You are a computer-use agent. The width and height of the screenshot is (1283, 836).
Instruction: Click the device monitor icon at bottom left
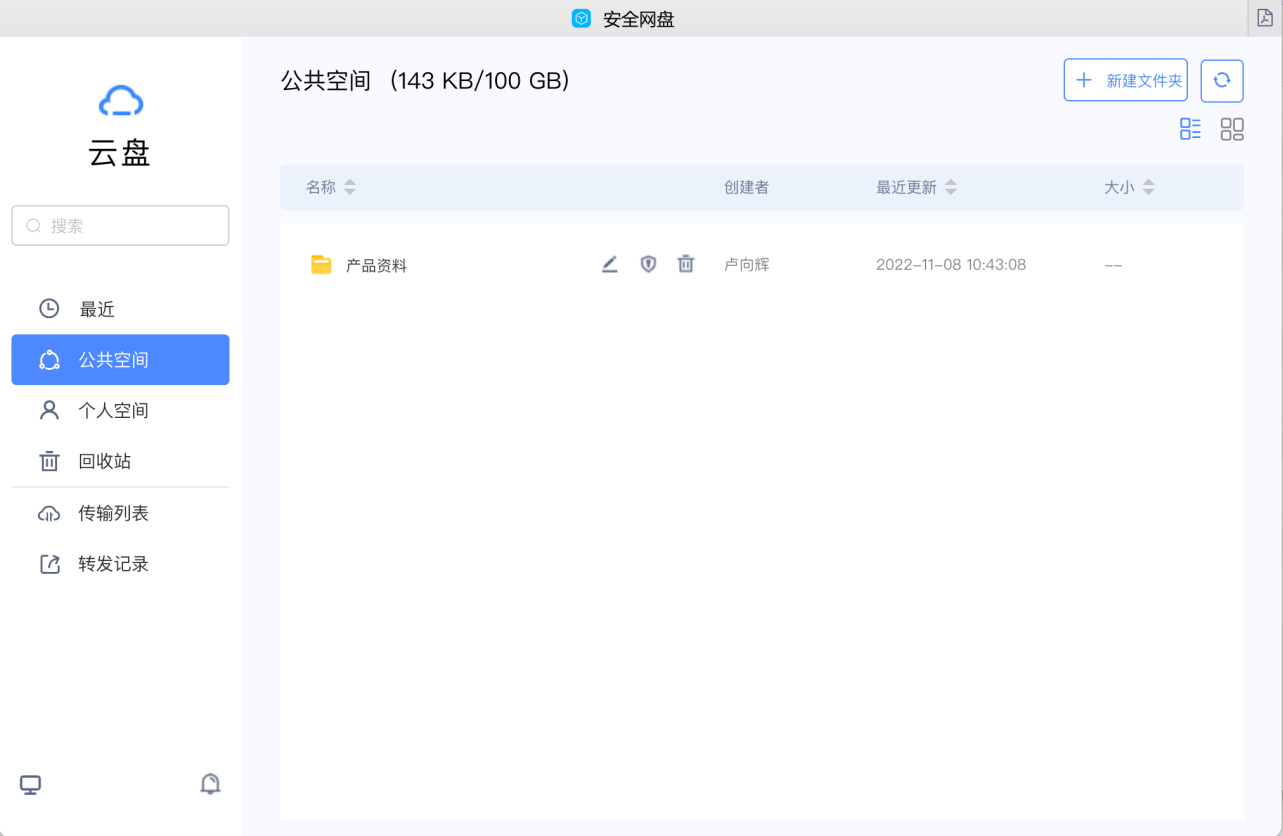point(30,784)
